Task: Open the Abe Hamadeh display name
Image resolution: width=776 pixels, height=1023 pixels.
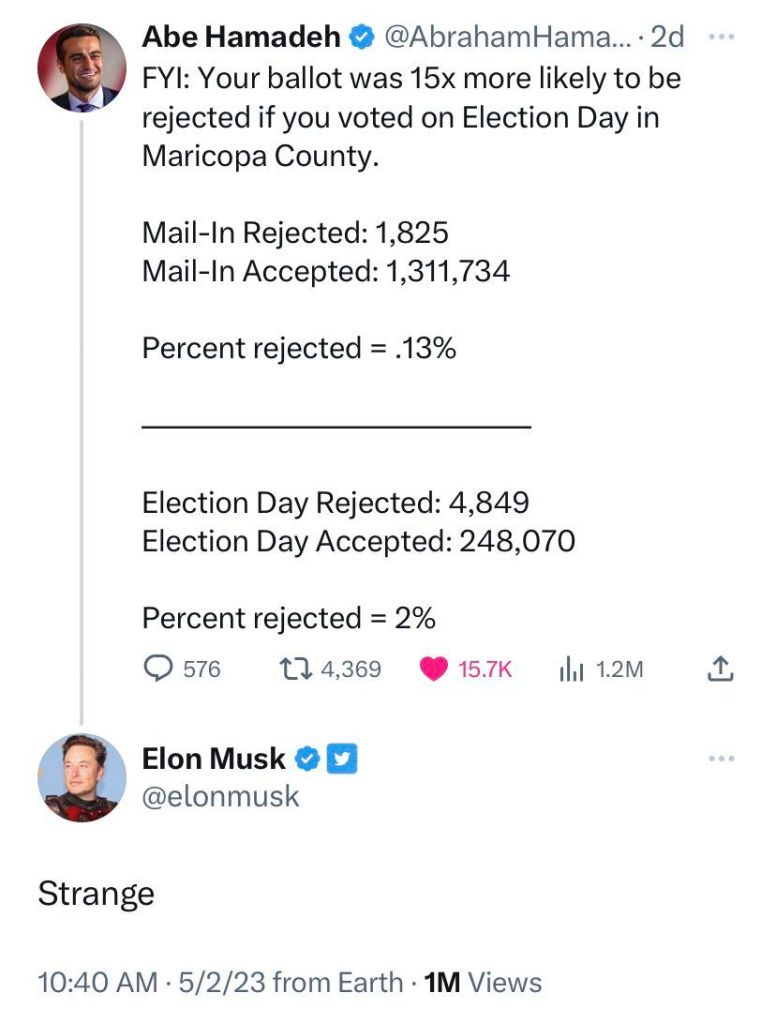Action: 240,37
